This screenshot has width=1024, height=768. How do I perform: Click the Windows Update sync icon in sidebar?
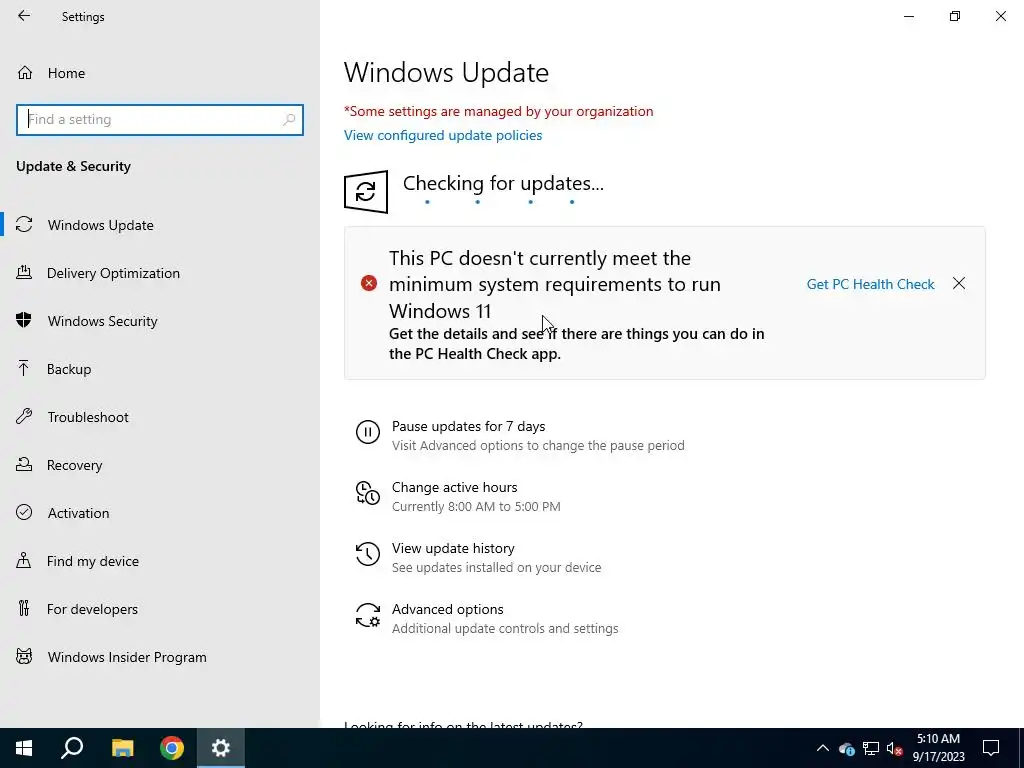pos(24,225)
